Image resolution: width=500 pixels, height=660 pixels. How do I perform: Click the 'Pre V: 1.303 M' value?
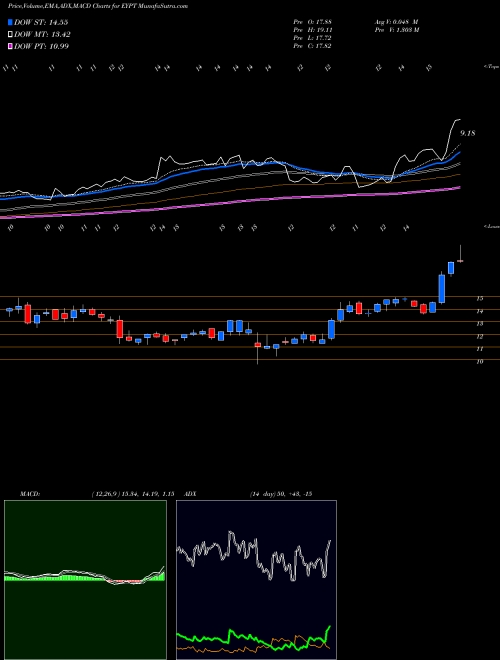(396, 30)
